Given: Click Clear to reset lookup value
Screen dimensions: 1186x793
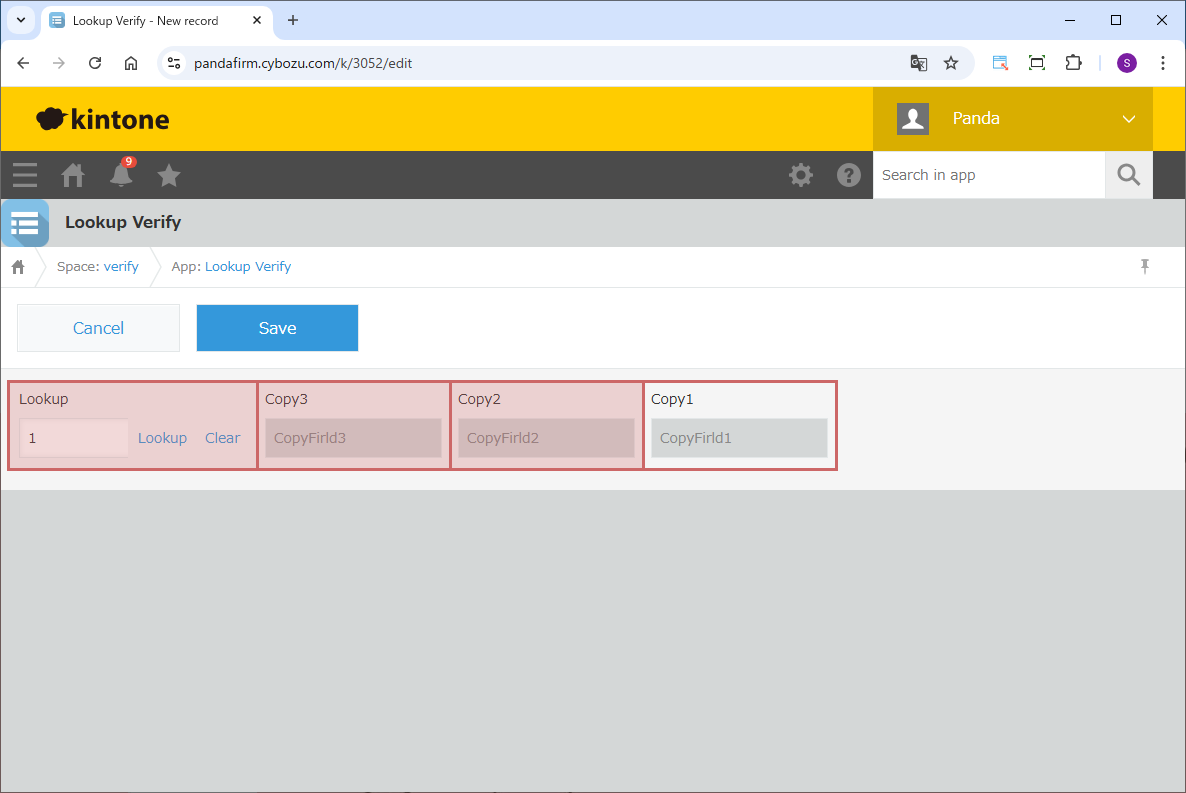Looking at the screenshot, I should pyautogui.click(x=222, y=438).
